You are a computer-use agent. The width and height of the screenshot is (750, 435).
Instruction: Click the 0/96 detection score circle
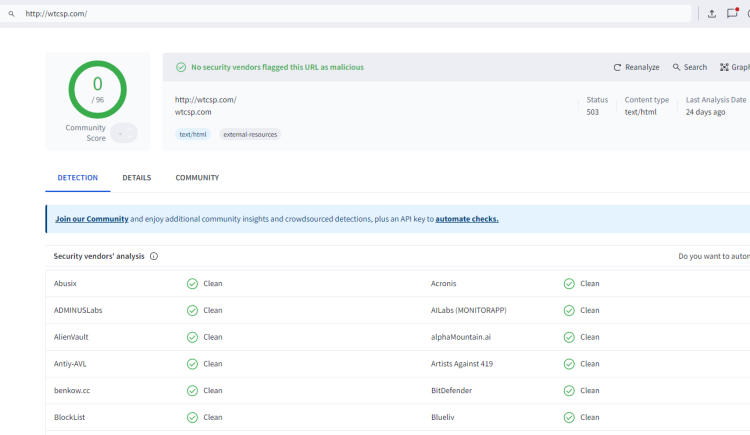pyautogui.click(x=98, y=89)
